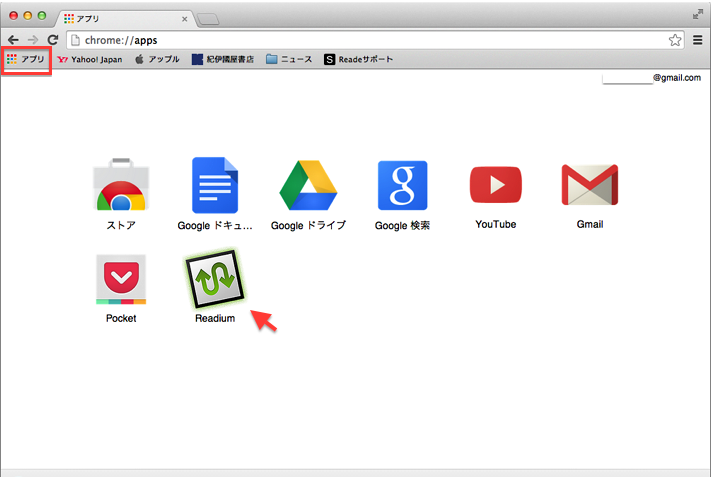Image resolution: width=711 pixels, height=479 pixels.
Task: Click the ストア label text
Action: tap(121, 225)
